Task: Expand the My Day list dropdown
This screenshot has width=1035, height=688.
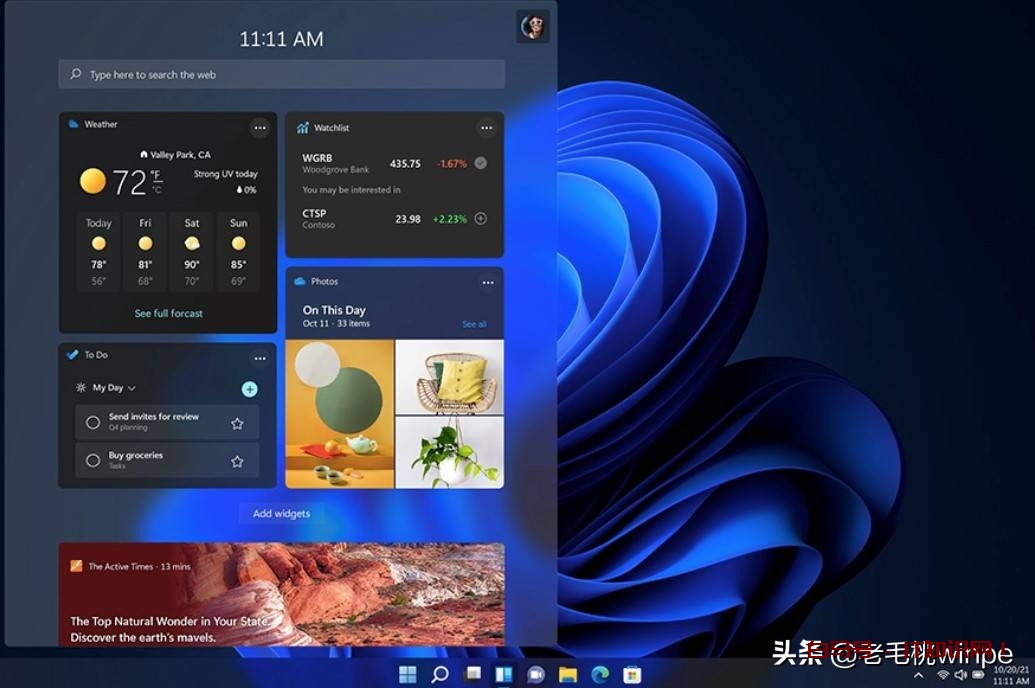Action: 132,388
